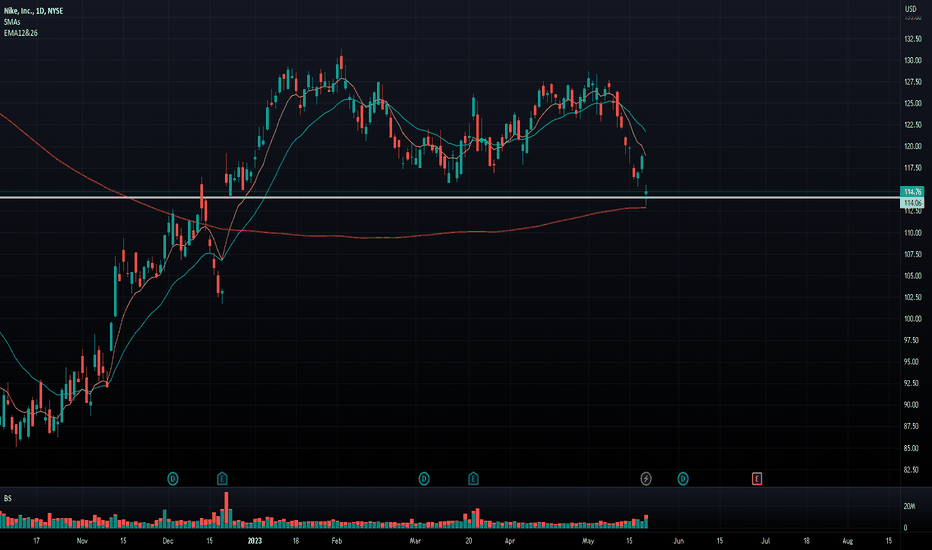932x550 pixels.
Task: Click the Aug label on time axis
Action: [x=848, y=540]
